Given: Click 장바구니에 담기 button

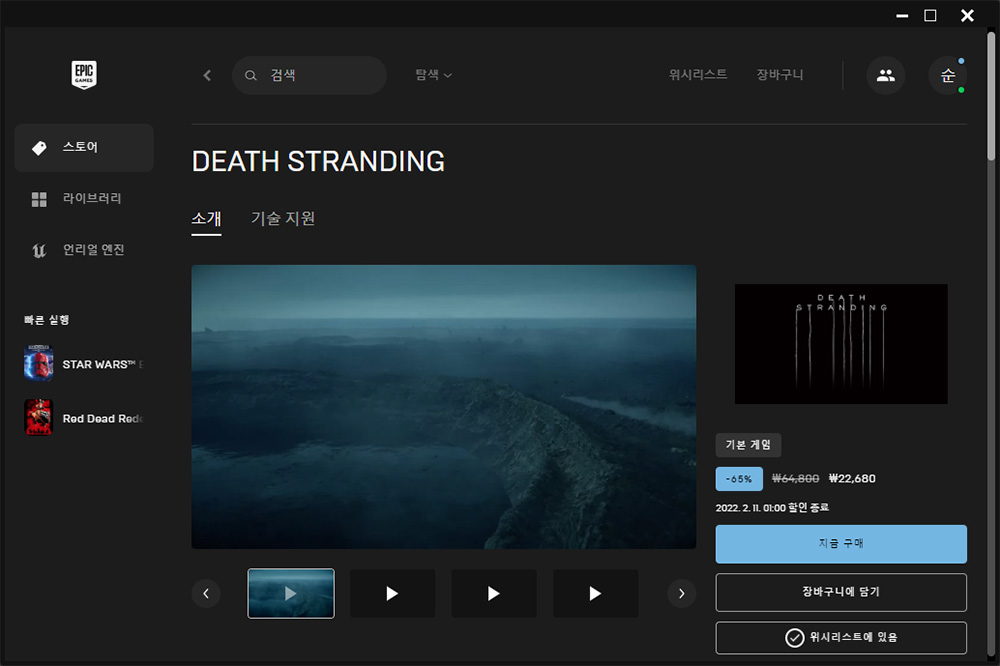Looking at the screenshot, I should click(841, 592).
